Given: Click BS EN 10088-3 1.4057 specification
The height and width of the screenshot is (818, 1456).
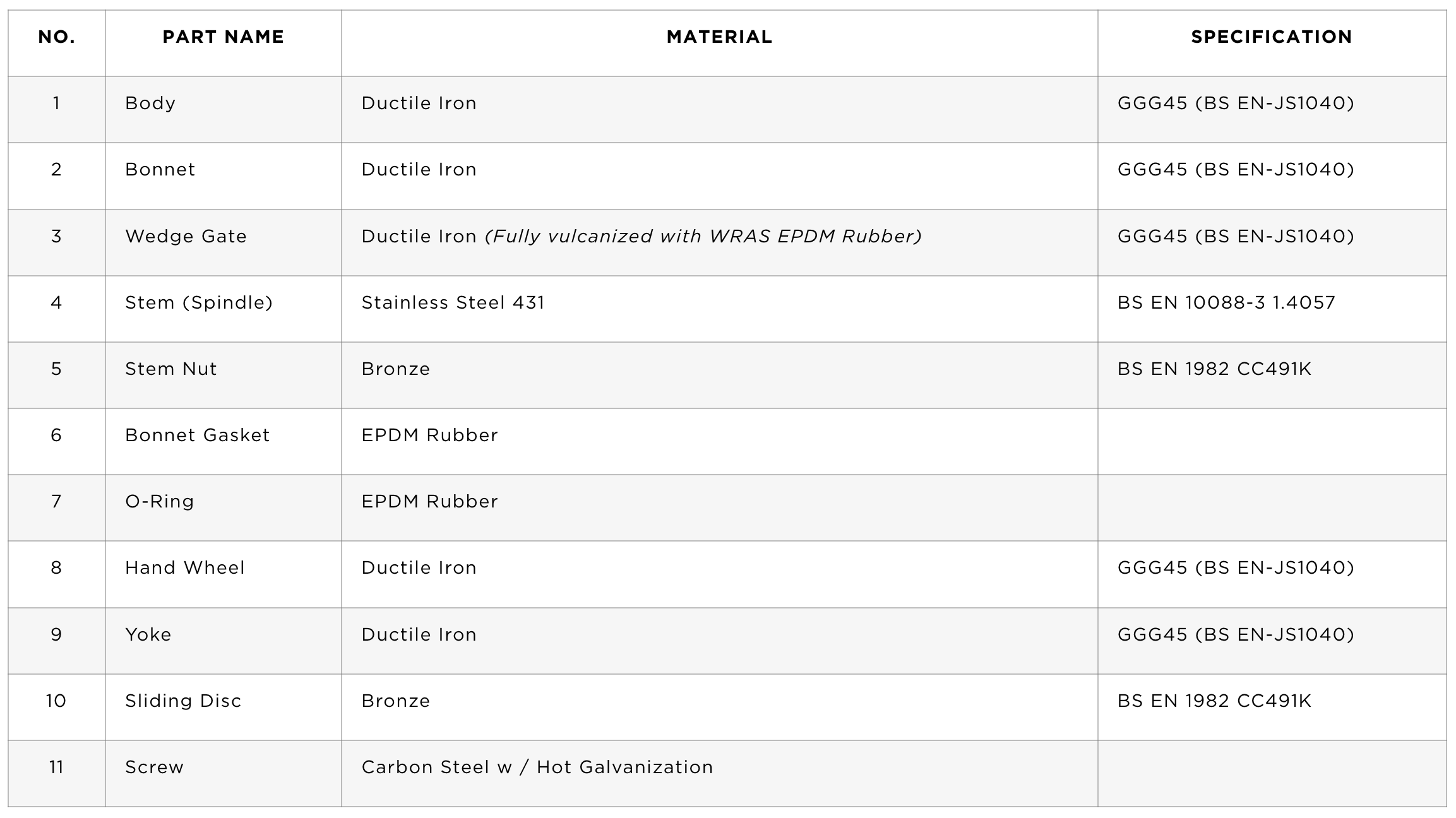Looking at the screenshot, I should (x=1226, y=303).
